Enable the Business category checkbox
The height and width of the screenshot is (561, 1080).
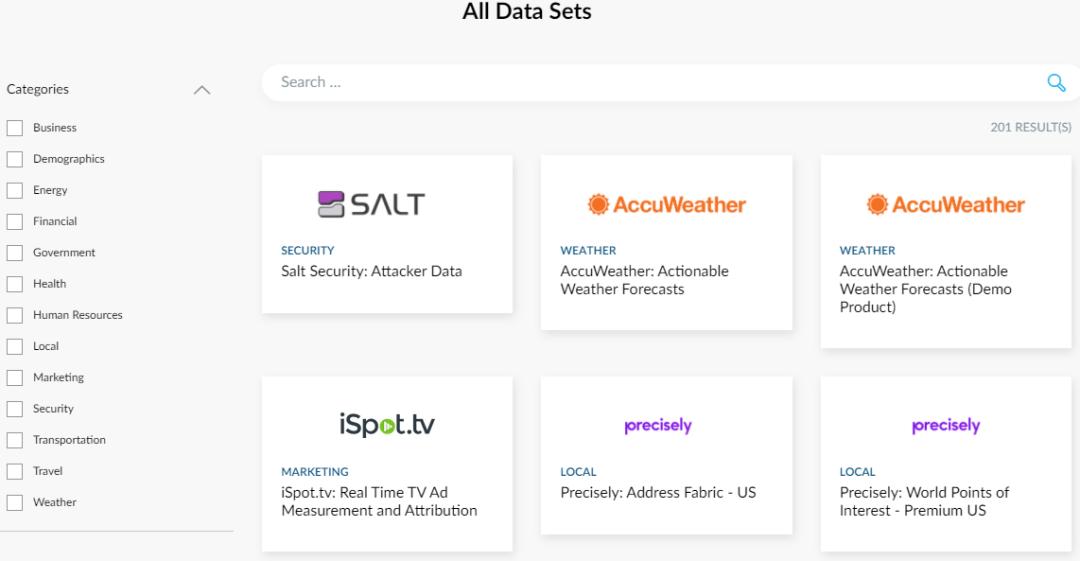15,128
